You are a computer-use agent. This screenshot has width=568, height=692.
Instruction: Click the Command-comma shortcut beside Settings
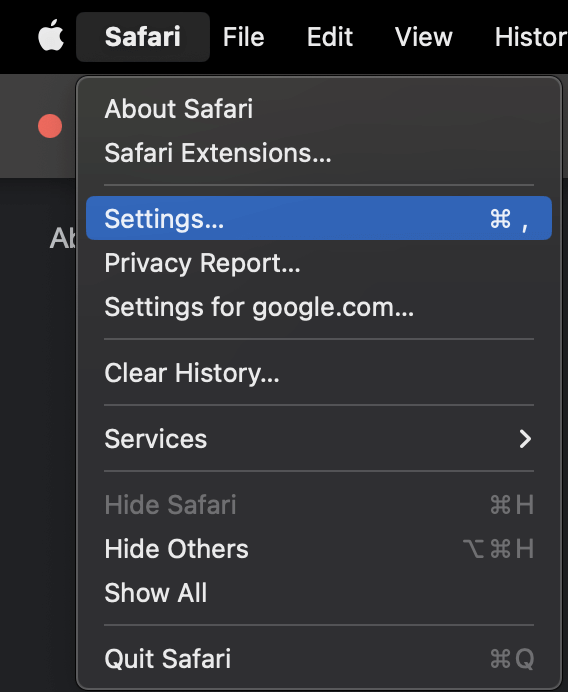509,219
